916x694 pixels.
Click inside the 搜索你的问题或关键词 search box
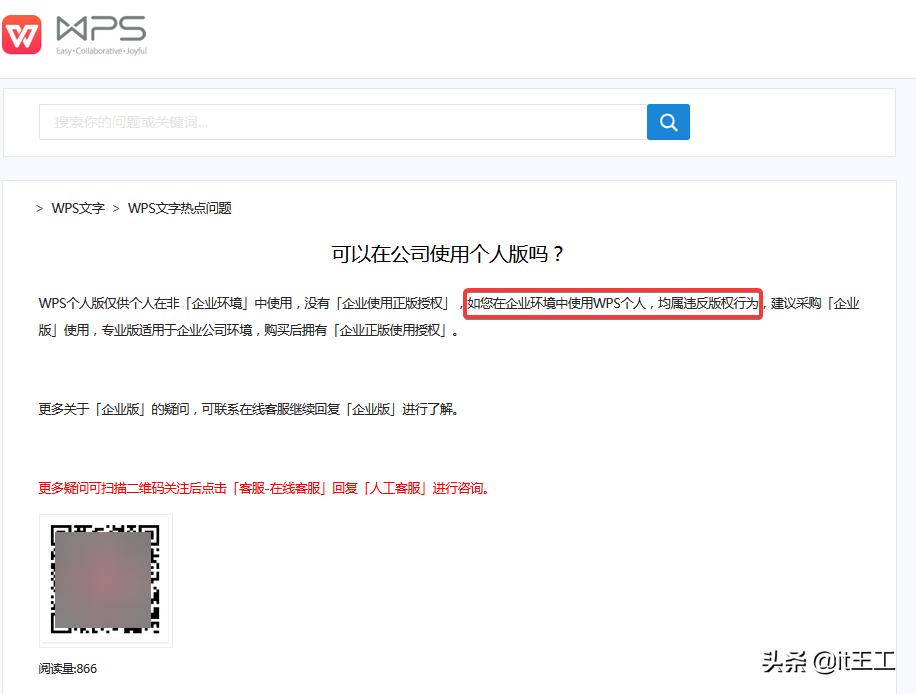click(340, 121)
